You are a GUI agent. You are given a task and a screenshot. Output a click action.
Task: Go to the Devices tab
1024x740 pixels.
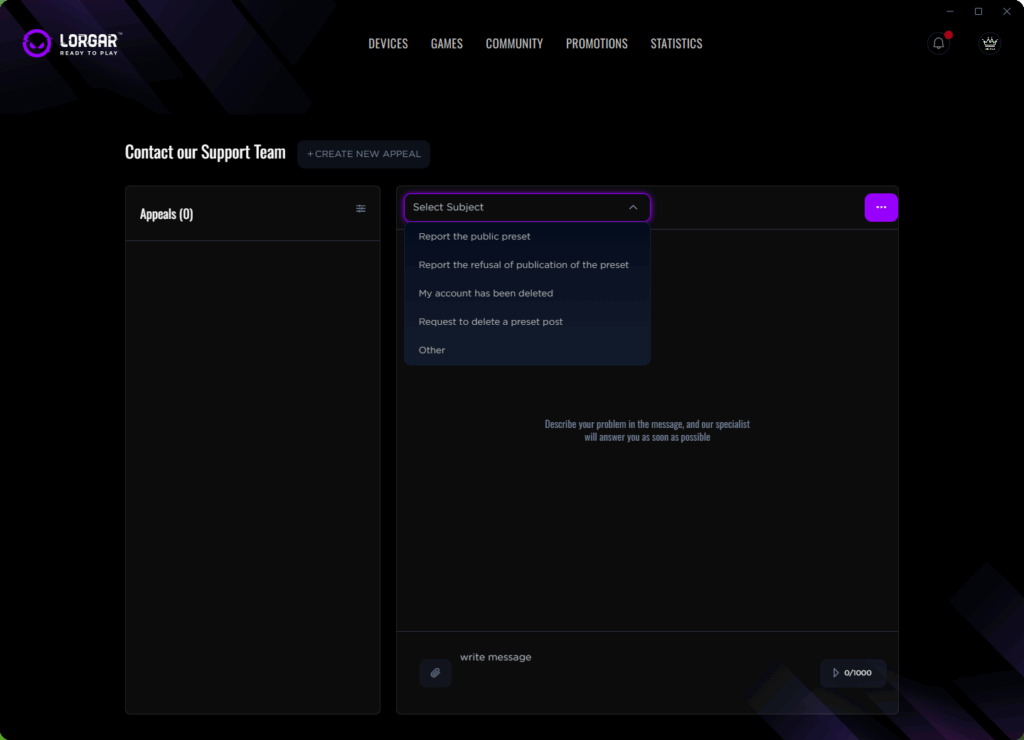tap(388, 44)
